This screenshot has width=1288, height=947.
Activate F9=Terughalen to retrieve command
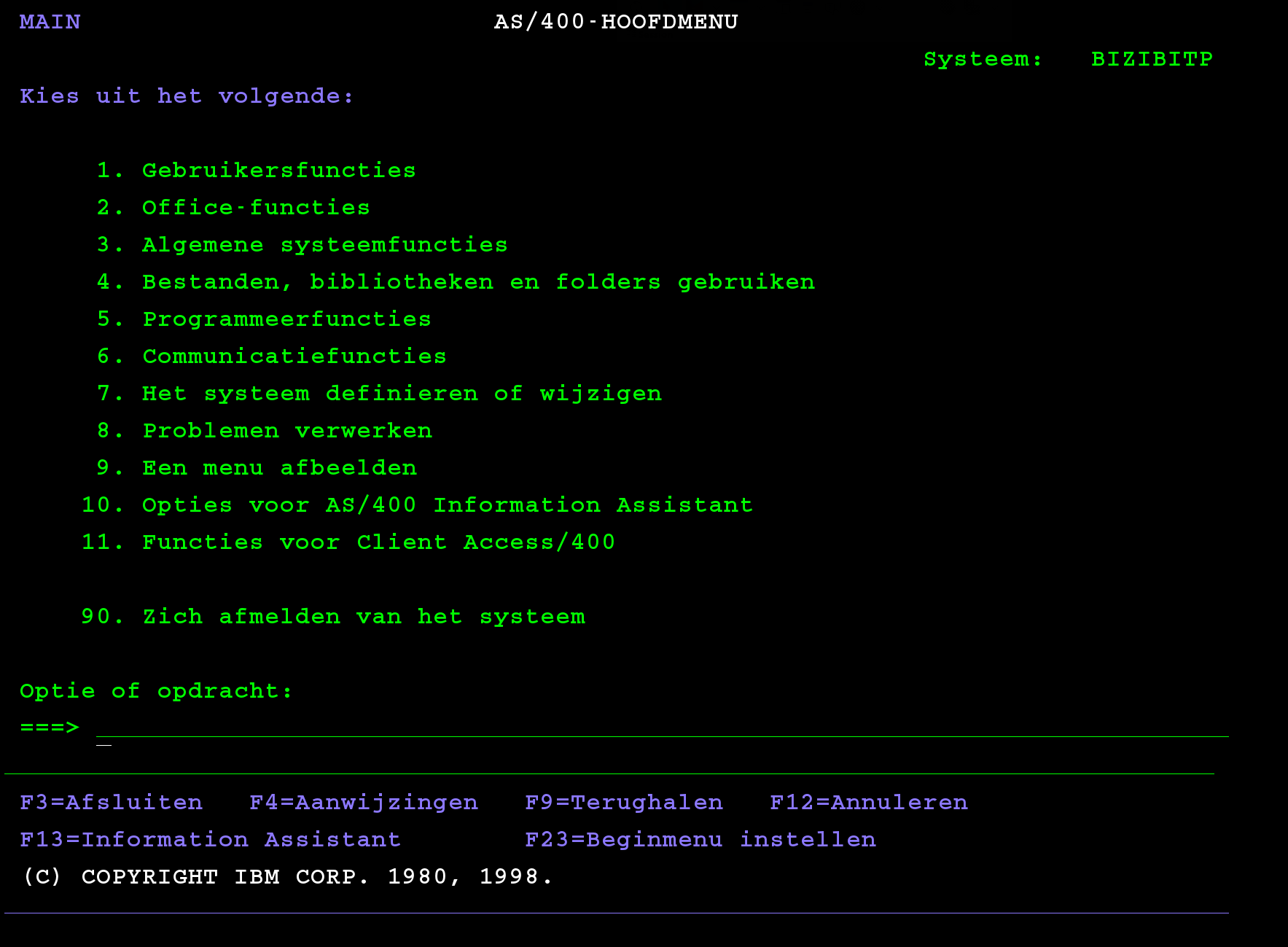tap(623, 803)
